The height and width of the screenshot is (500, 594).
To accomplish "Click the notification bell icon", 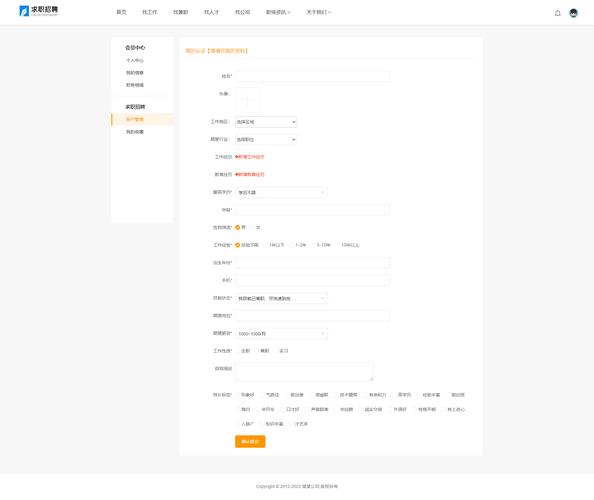I will click(558, 13).
